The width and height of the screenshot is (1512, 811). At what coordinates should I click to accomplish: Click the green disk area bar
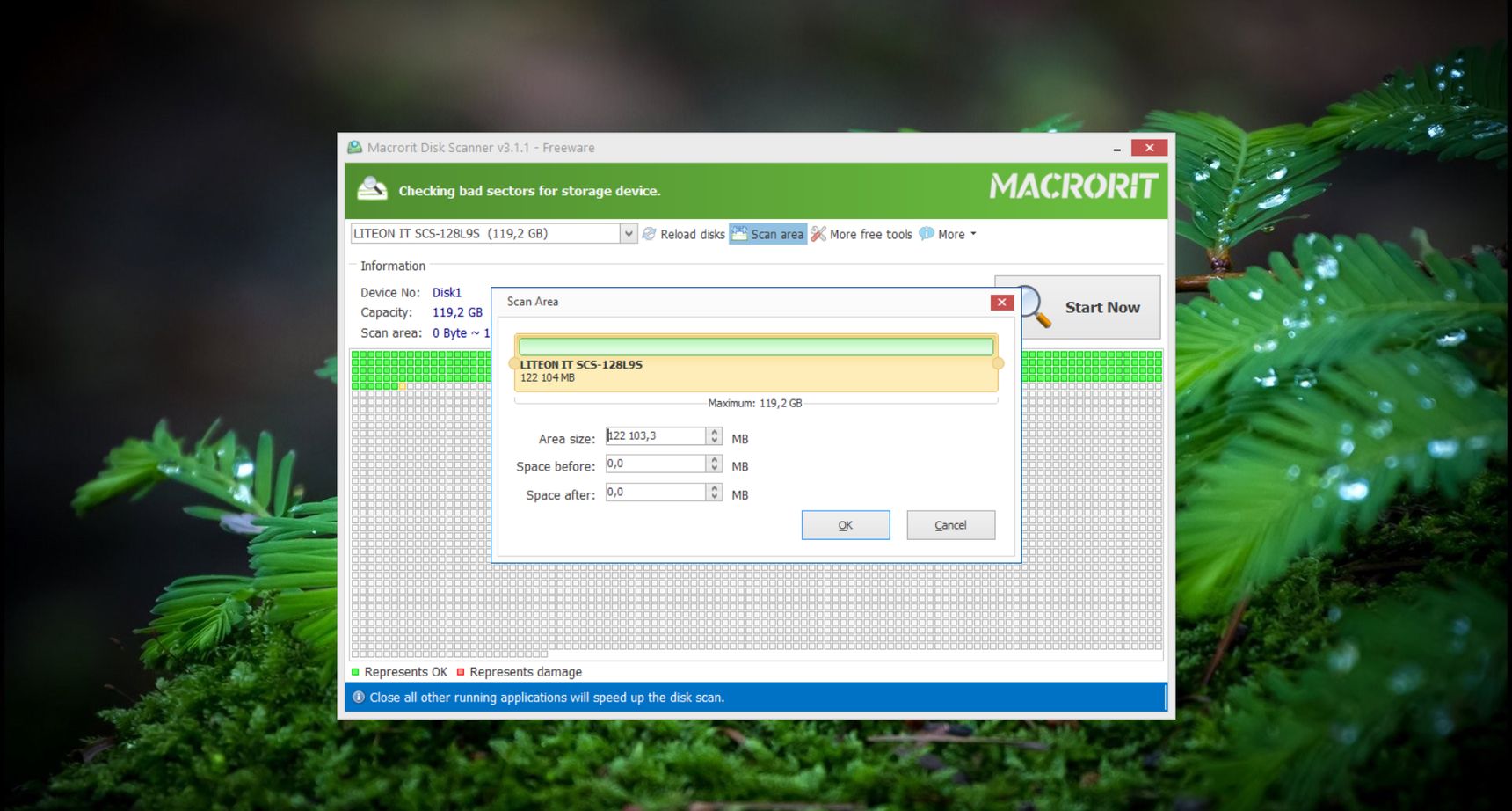tap(756, 347)
